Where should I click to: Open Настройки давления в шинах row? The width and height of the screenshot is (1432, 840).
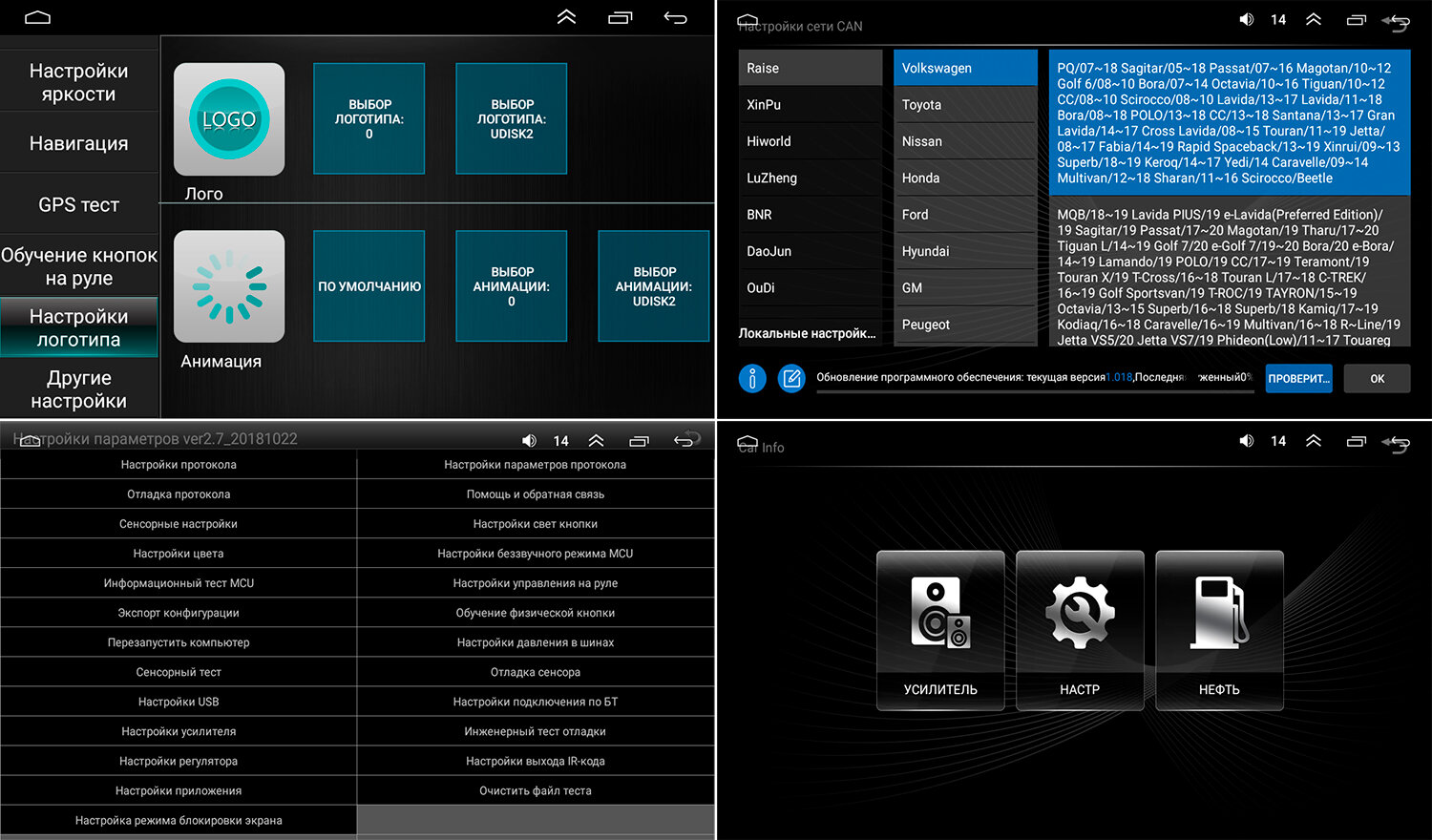pyautogui.click(x=536, y=642)
